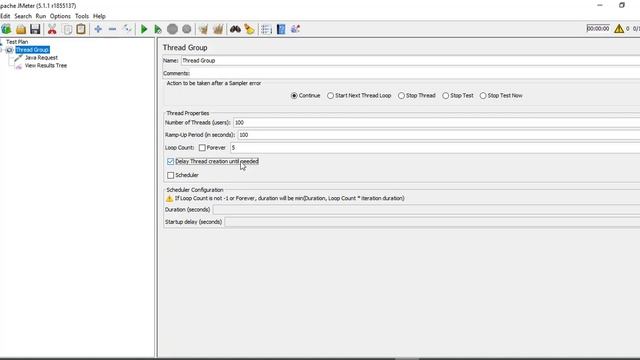
Task: Click the last toolbar icon after Help
Action: [295, 29]
